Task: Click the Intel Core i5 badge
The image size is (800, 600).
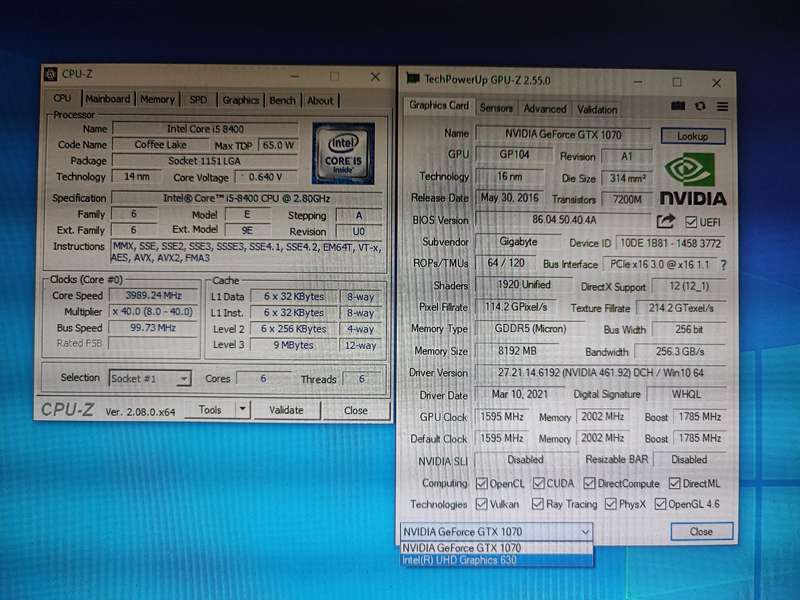Action: [343, 153]
